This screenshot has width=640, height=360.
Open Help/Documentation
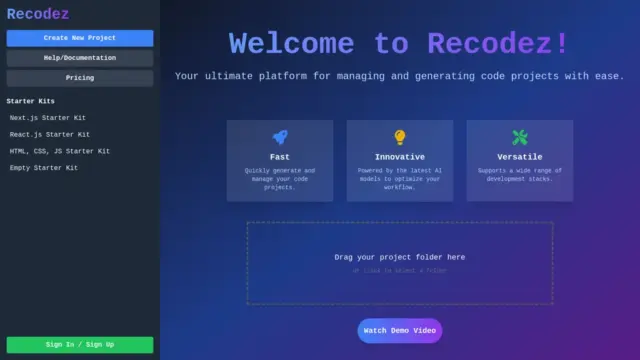[80, 58]
